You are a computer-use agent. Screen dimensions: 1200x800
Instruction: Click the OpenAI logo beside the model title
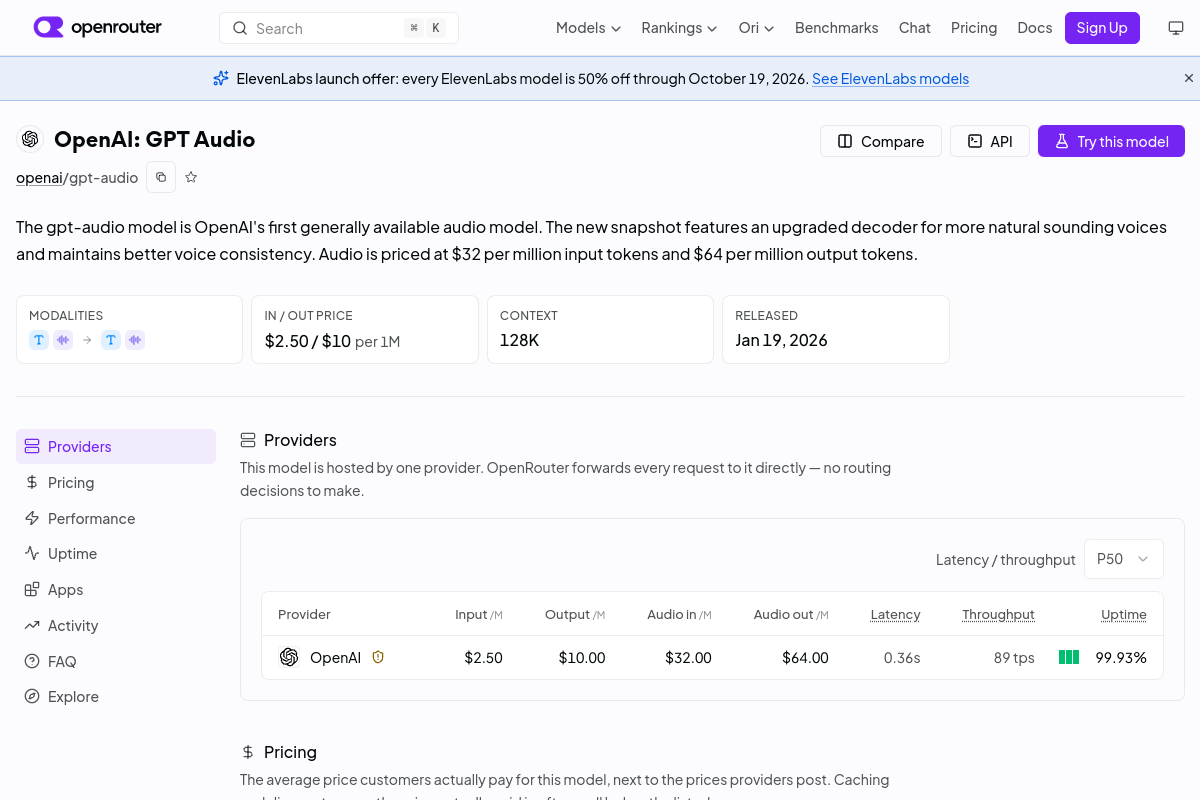(x=30, y=139)
